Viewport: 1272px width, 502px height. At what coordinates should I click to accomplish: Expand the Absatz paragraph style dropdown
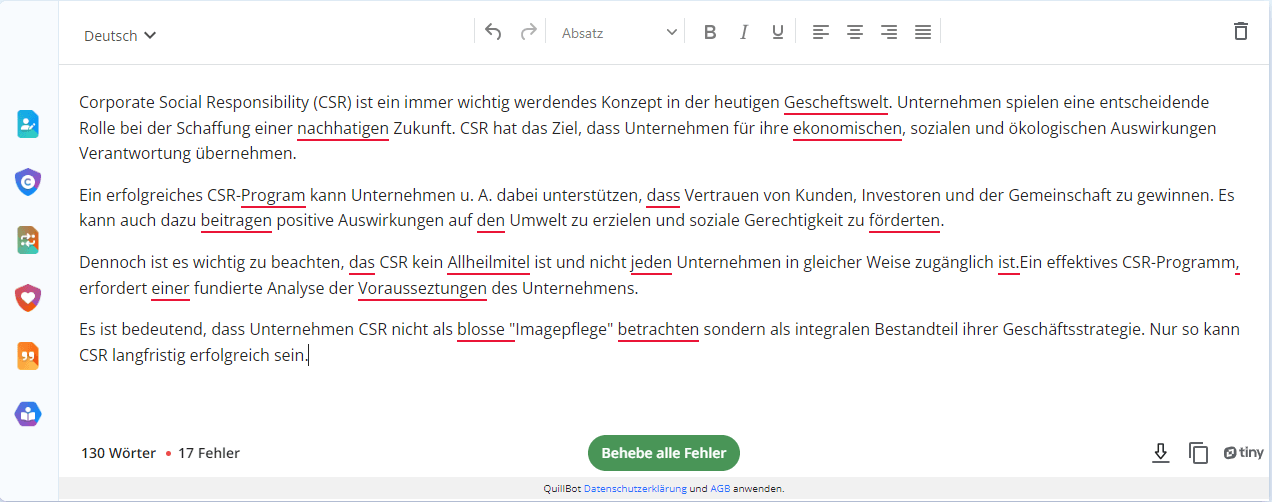[x=619, y=33]
